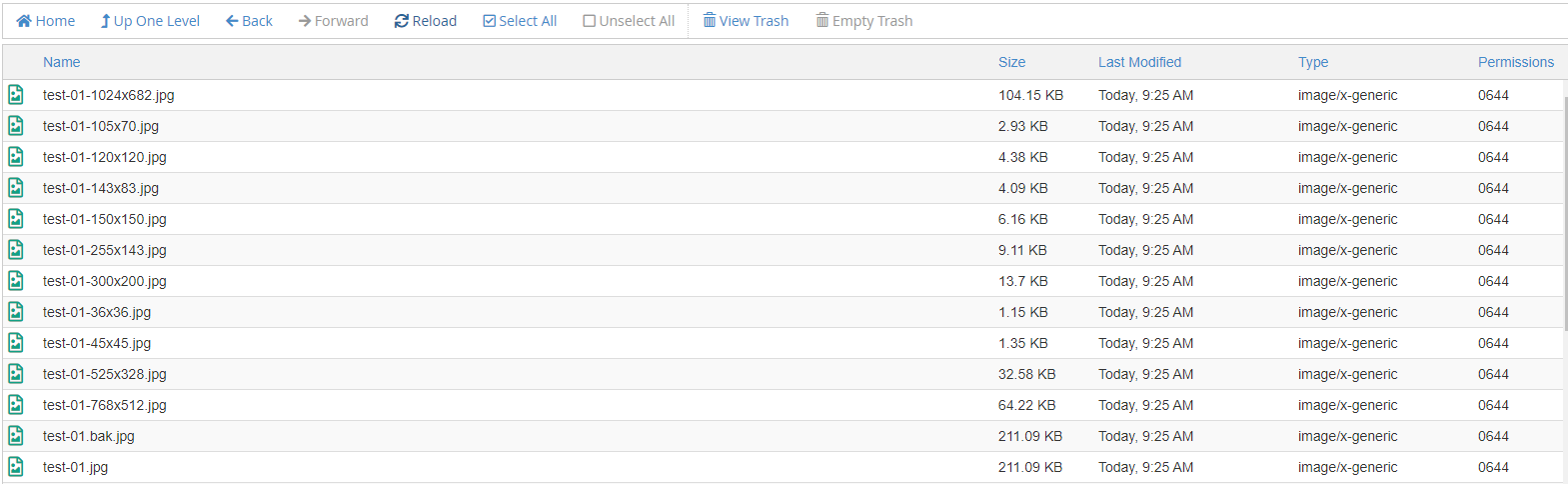The height and width of the screenshot is (484, 1568).
Task: Click the Type column header
Action: 1313,62
